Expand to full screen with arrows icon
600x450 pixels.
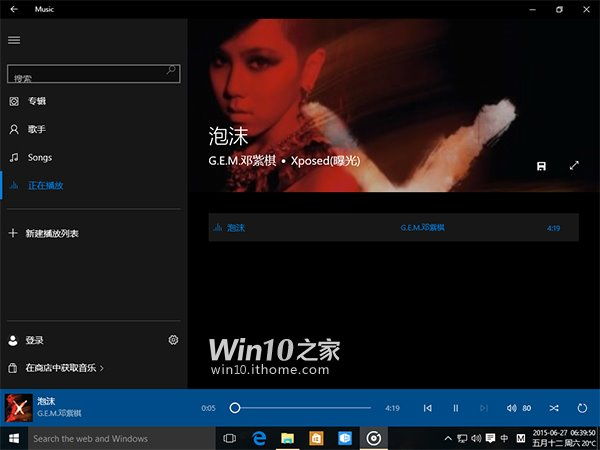click(x=574, y=165)
